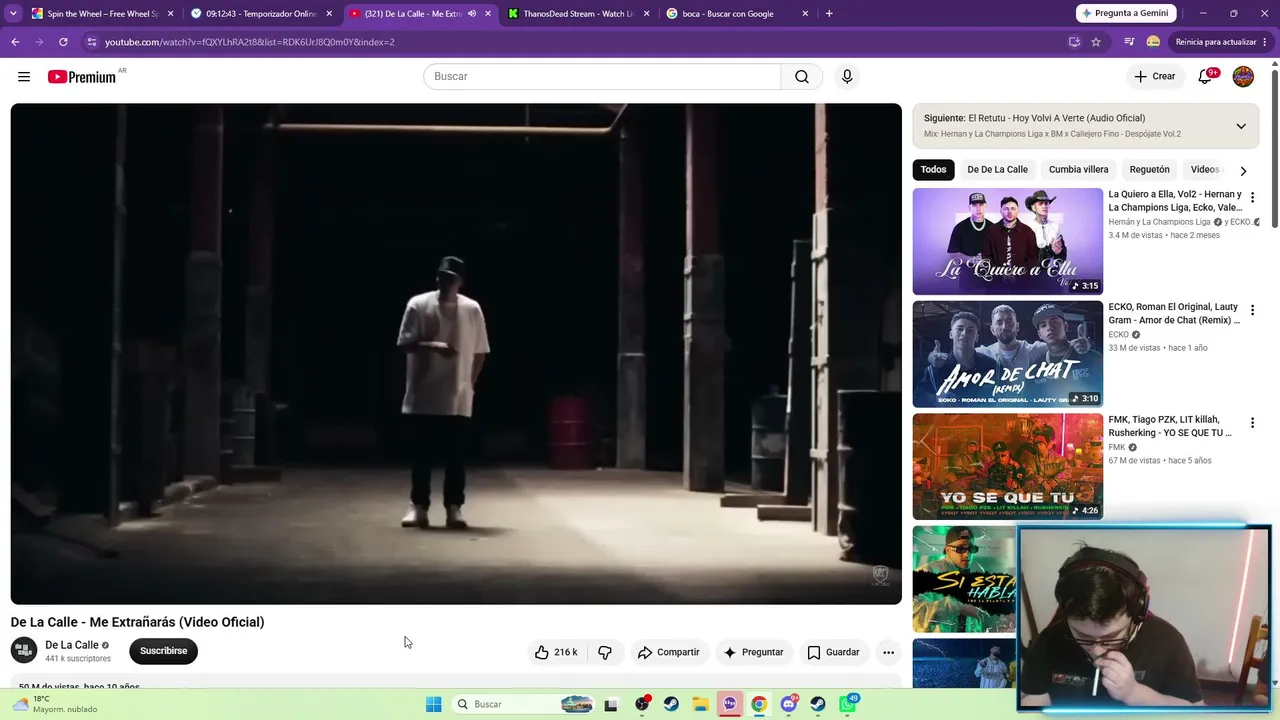The image size is (1280, 720).
Task: Dislike the video with thumbs down
Action: 605,652
